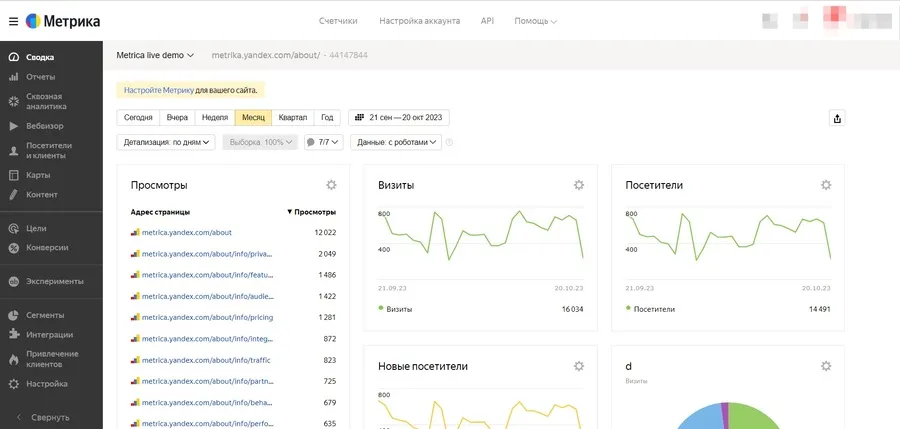Open the Данные: с роботами dropdown
The height and width of the screenshot is (429, 900).
tap(395, 143)
